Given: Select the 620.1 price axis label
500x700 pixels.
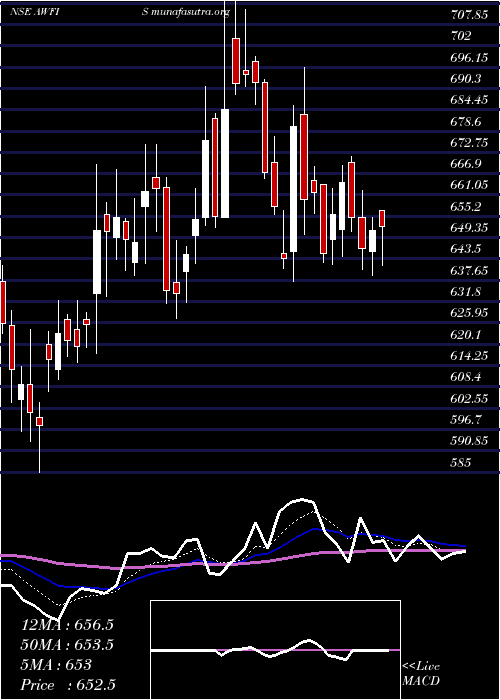Looking at the screenshot, I should point(466,334).
